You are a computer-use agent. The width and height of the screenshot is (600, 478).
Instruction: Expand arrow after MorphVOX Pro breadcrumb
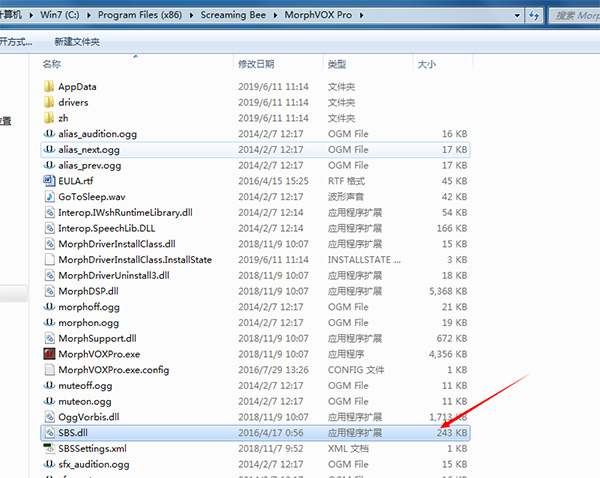coord(361,15)
